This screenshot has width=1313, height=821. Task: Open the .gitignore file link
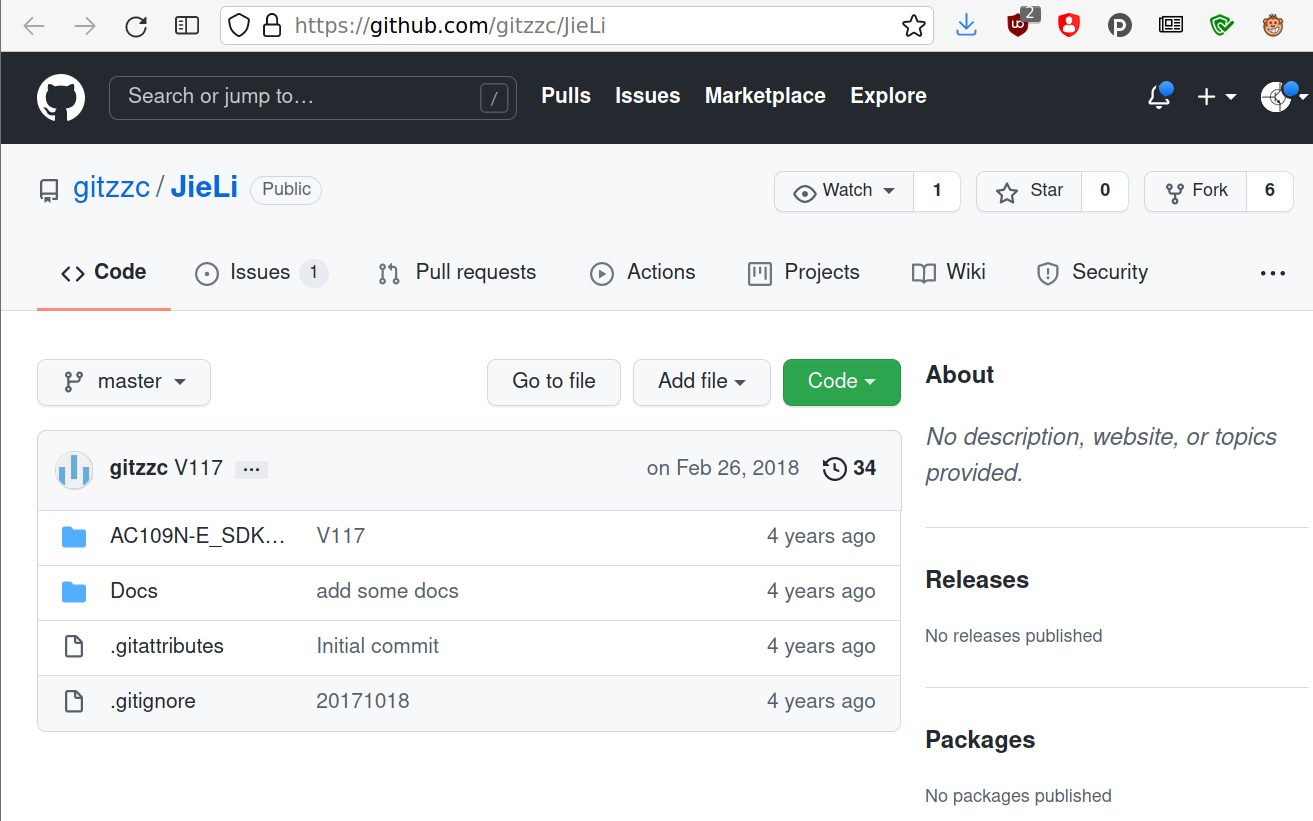[x=153, y=702]
